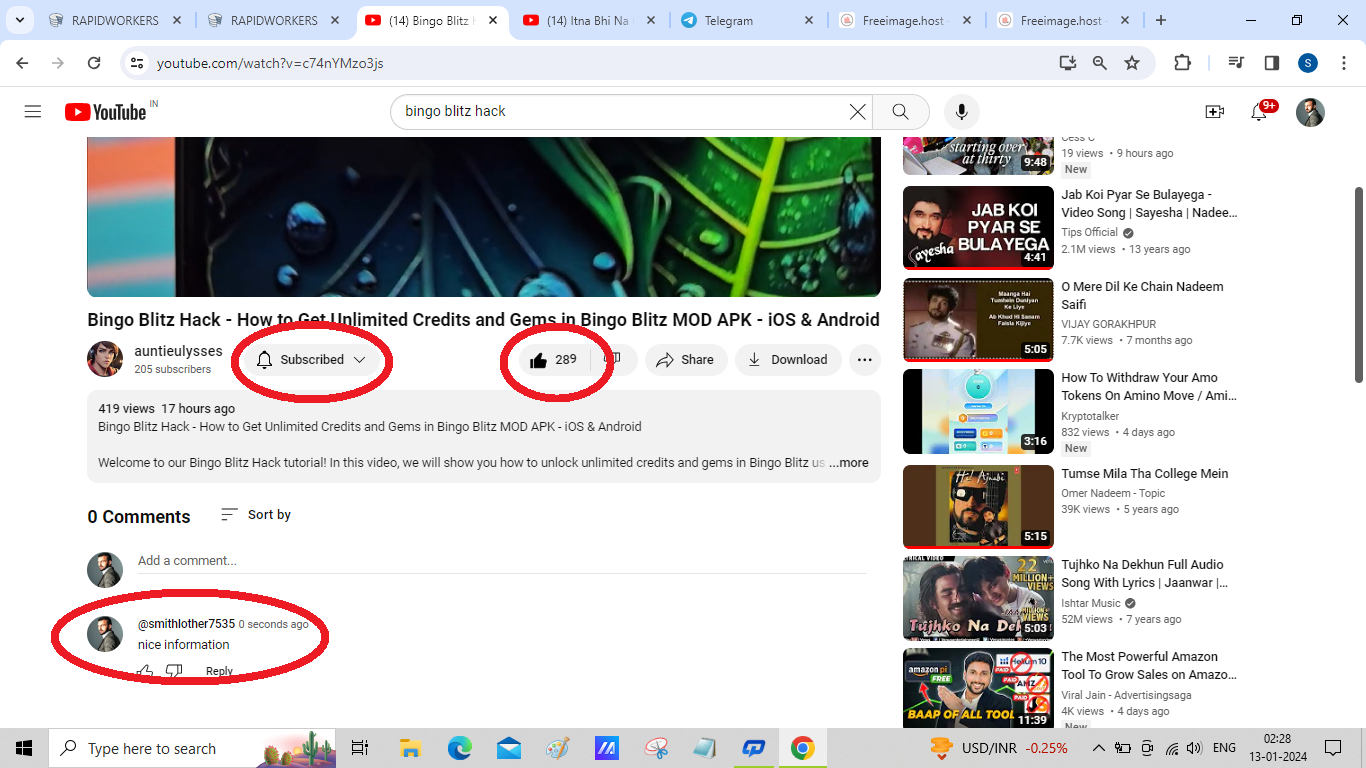Click the Share button
The height and width of the screenshot is (768, 1366).
tap(686, 360)
